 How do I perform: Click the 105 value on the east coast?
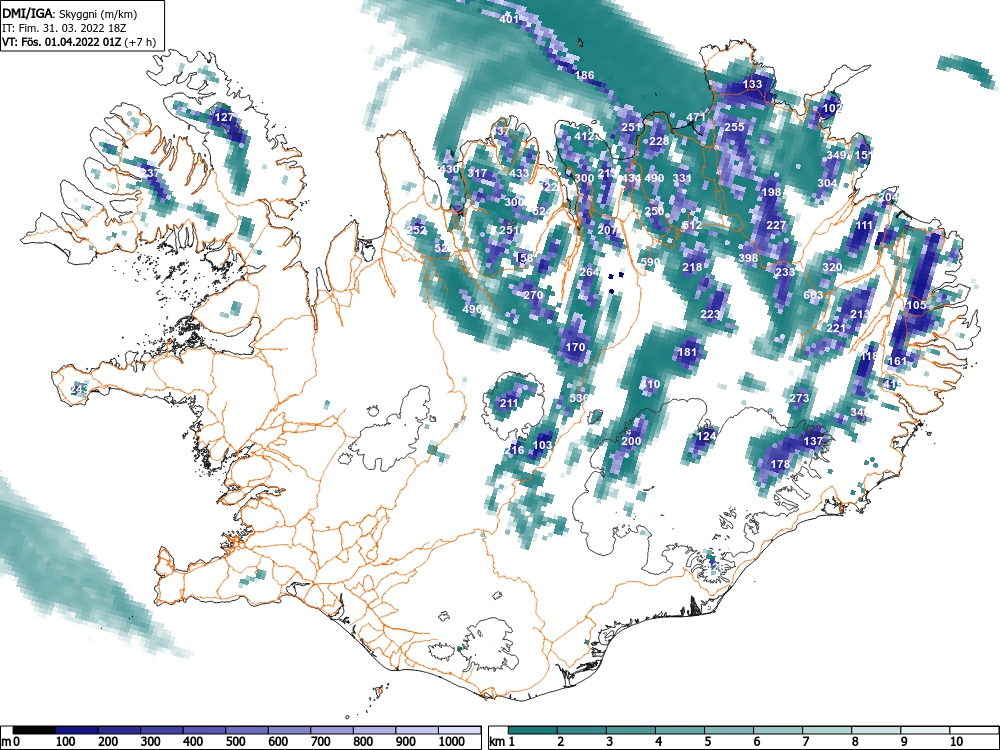pyautogui.click(x=916, y=306)
